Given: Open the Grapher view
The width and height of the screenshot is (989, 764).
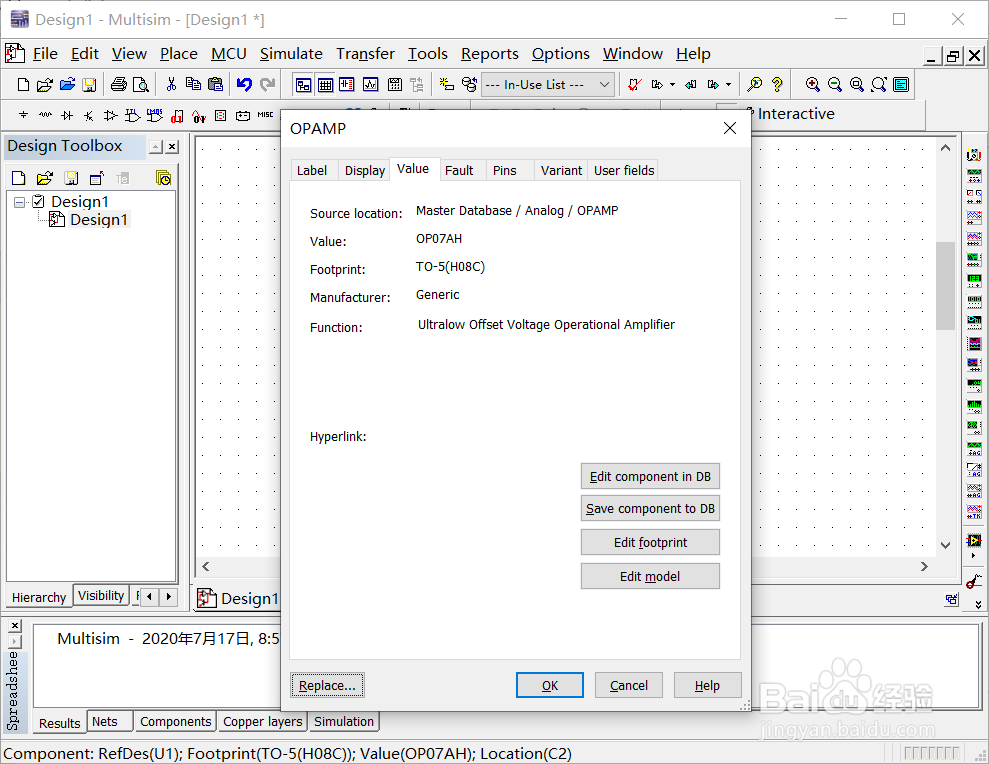Looking at the screenshot, I should pyautogui.click(x=370, y=85).
